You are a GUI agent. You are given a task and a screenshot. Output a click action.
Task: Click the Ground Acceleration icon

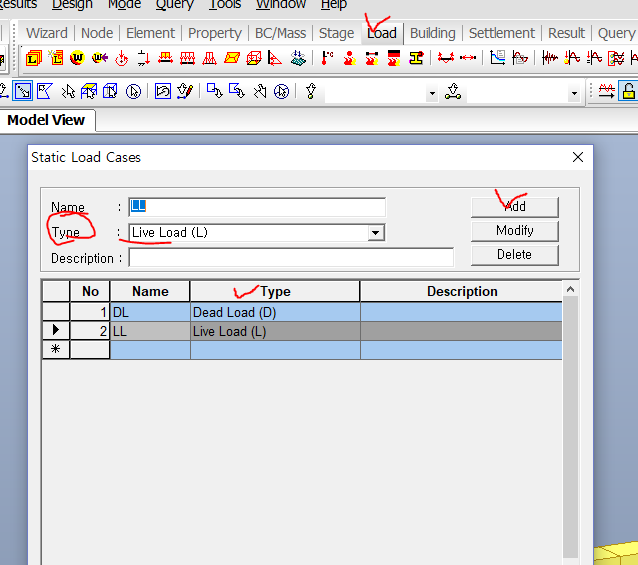(x=572, y=58)
